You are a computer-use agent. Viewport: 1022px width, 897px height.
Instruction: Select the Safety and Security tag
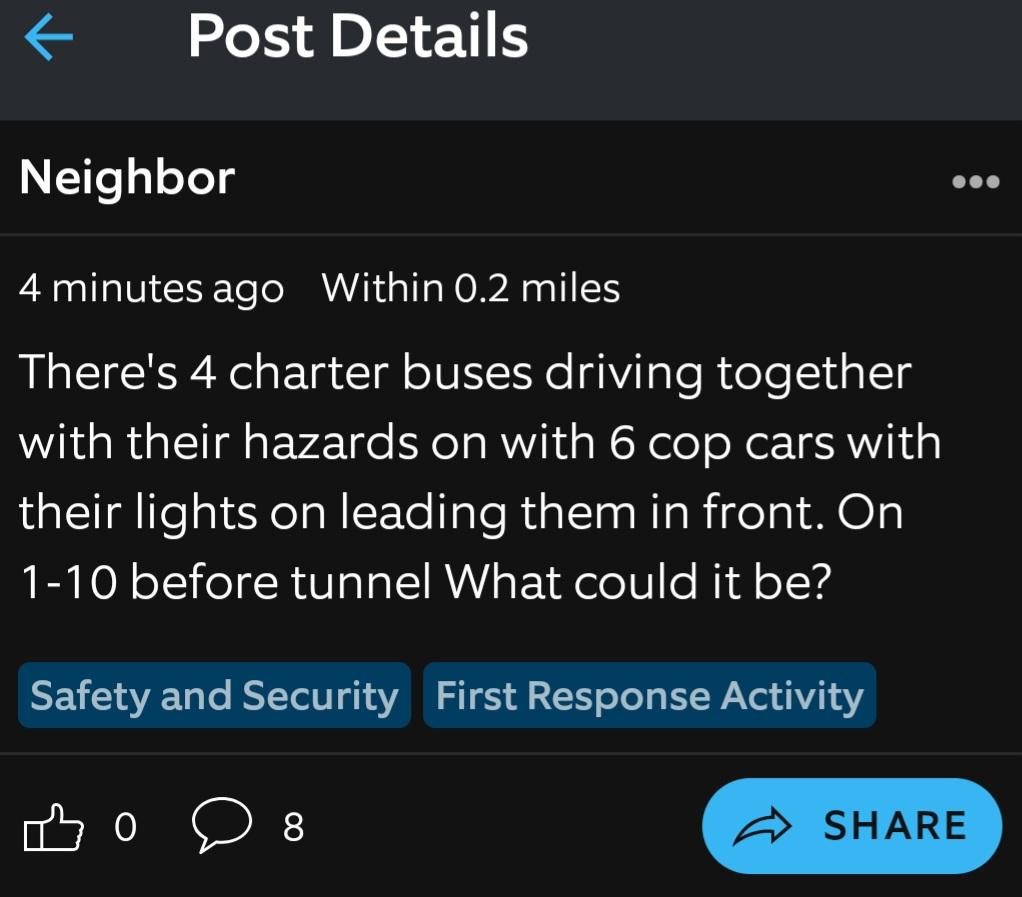point(214,695)
